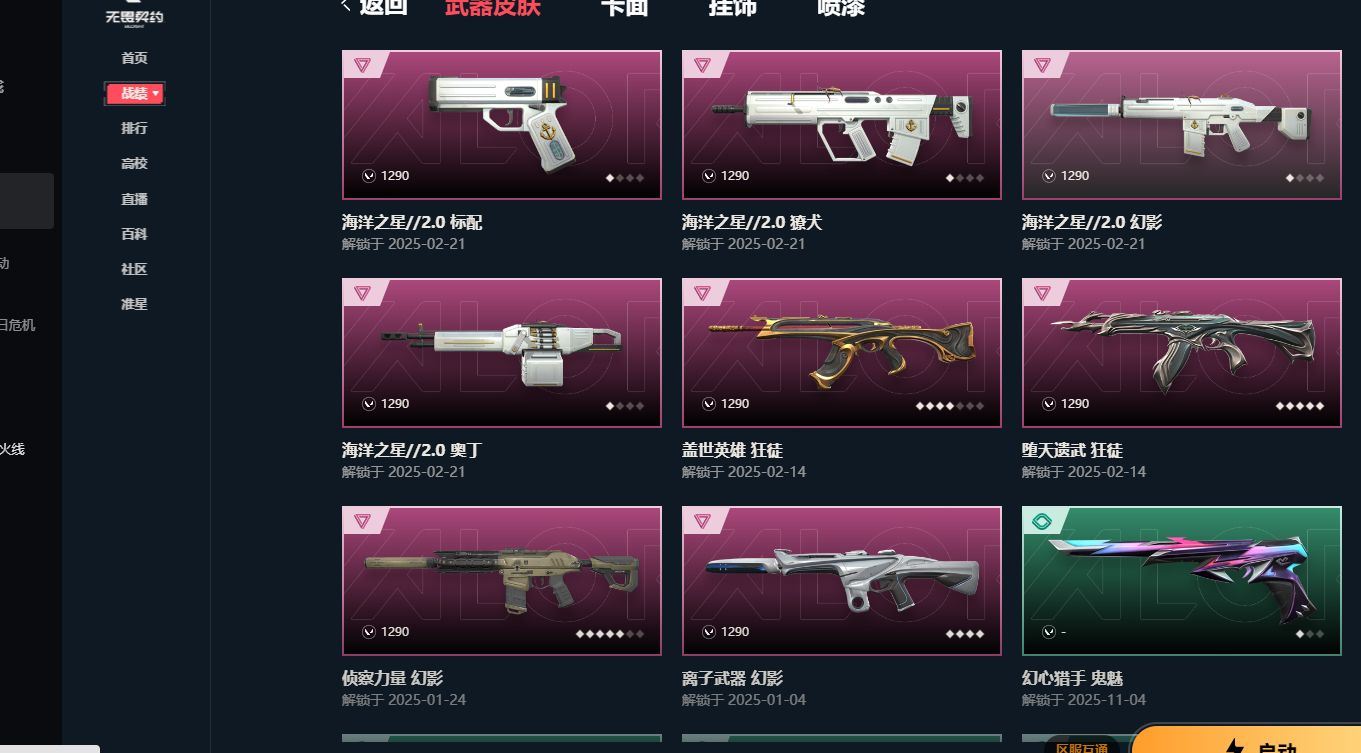
Task: Click the green tier badge on 幻心猎手 鬼魅 card
Action: (1042, 521)
